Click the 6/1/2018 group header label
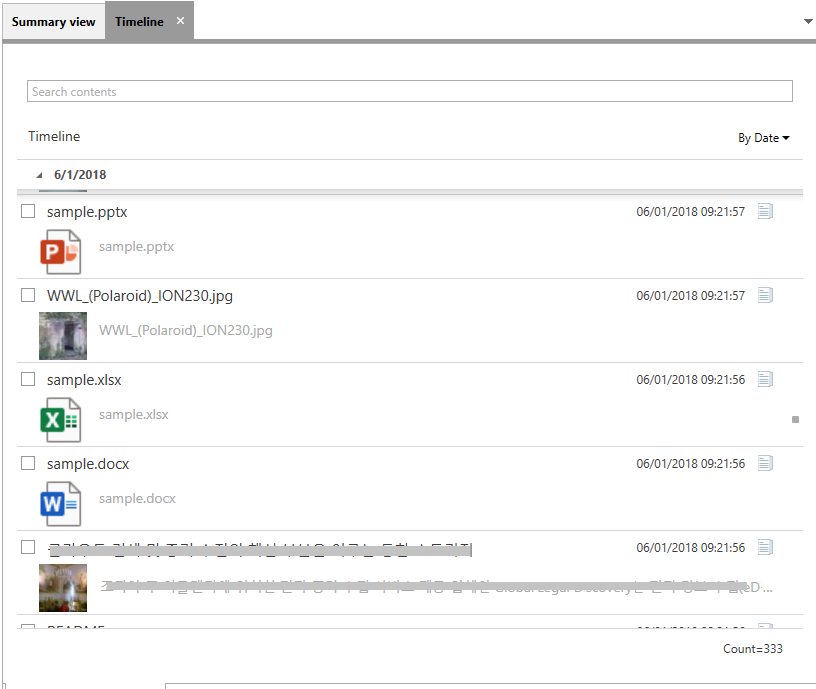 80,175
